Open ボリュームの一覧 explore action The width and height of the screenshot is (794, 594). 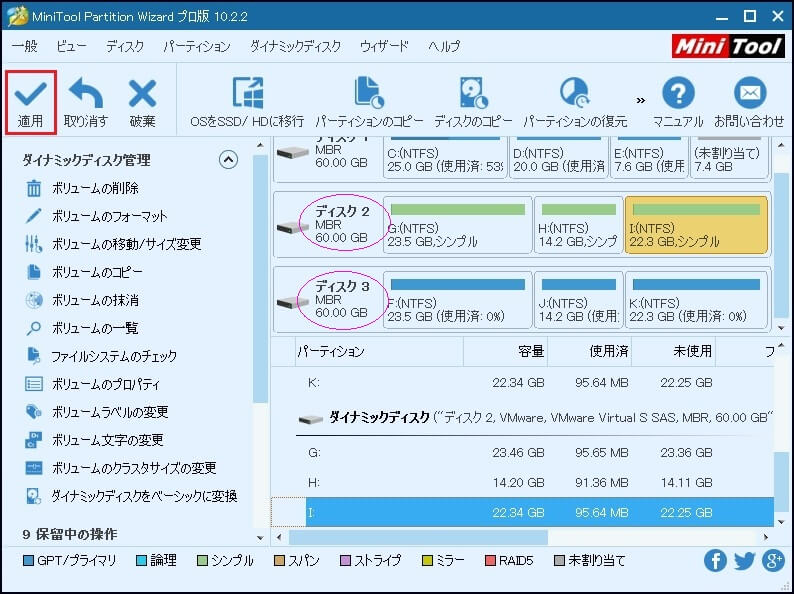click(82, 328)
